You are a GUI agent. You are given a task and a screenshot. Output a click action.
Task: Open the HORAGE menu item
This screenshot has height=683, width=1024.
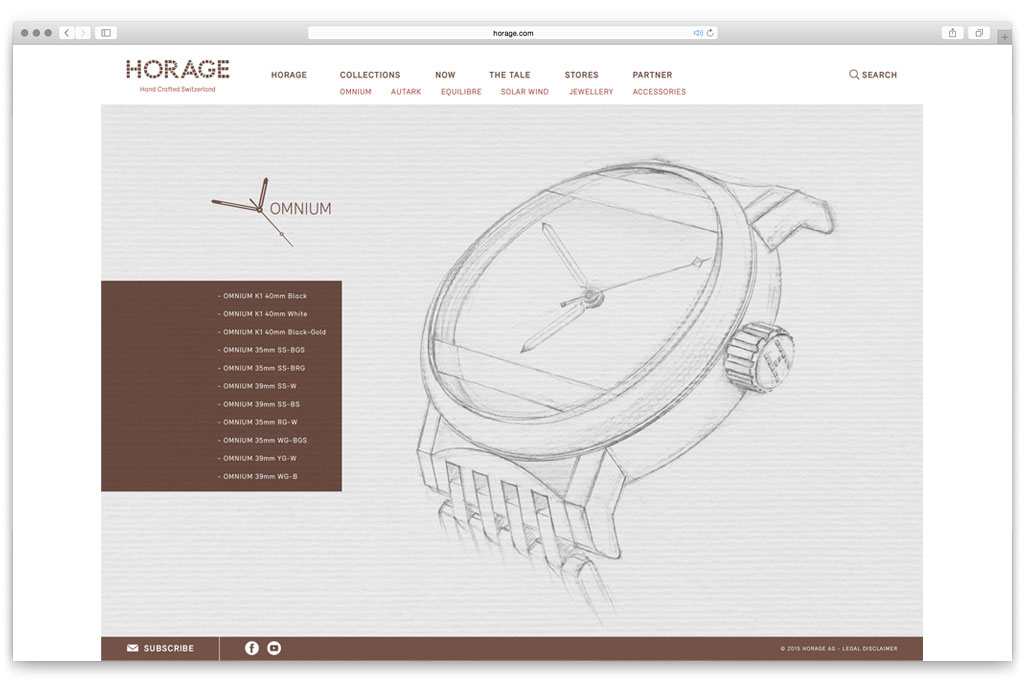[x=289, y=75]
